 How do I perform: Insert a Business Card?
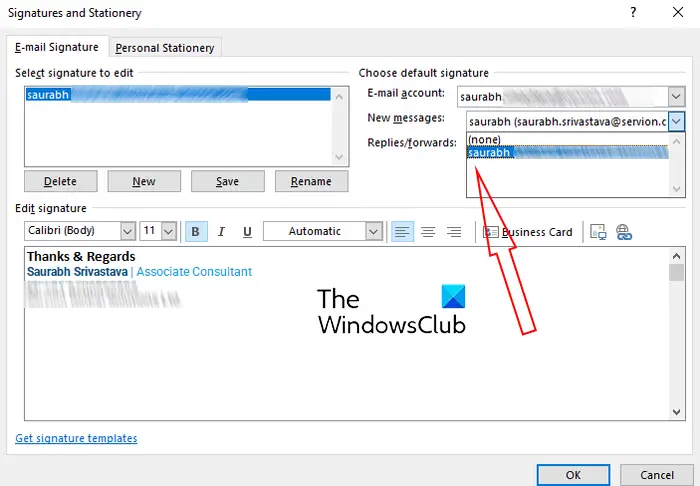coord(528,232)
